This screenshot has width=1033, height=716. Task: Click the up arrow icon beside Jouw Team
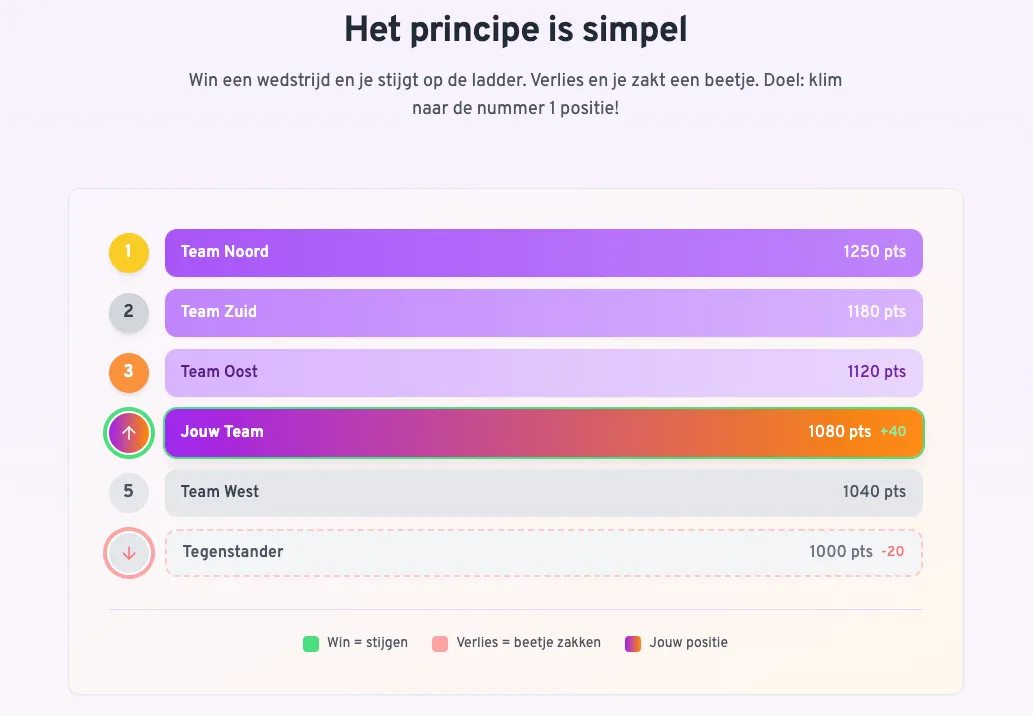pyautogui.click(x=128, y=432)
